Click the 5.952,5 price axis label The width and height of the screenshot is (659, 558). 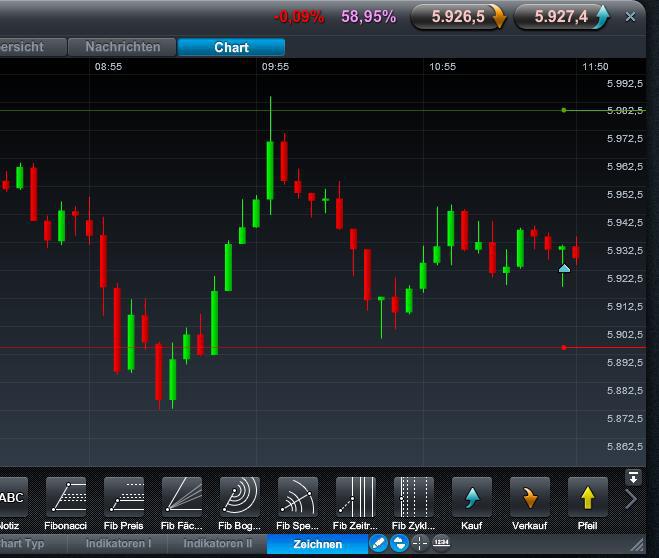(625, 194)
